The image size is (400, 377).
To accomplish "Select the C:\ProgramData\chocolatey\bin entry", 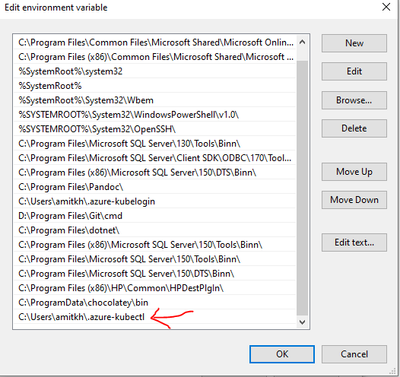I will (x=155, y=302).
